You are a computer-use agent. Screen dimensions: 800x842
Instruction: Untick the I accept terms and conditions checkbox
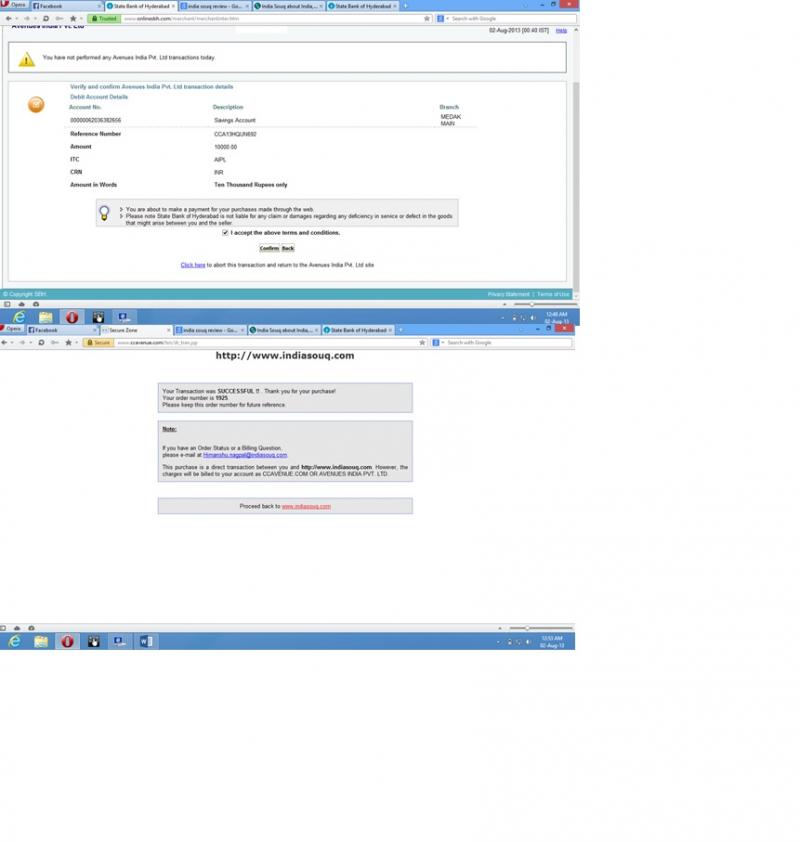pos(225,233)
